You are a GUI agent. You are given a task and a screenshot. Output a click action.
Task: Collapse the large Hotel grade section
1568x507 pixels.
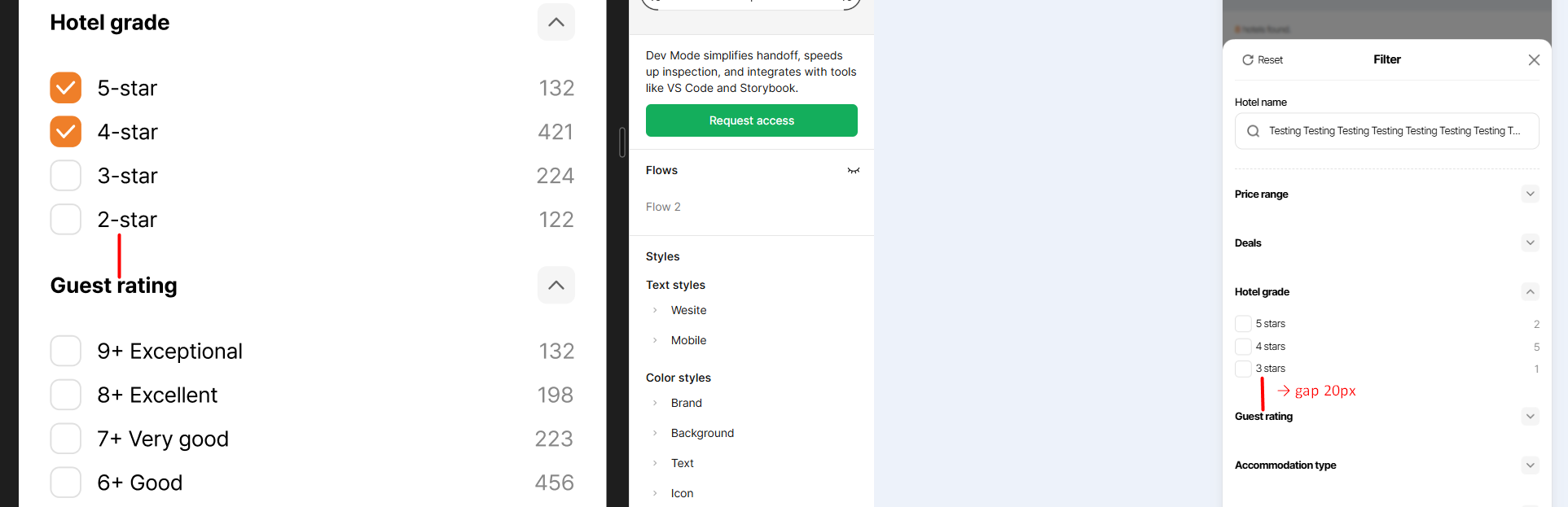coord(556,22)
